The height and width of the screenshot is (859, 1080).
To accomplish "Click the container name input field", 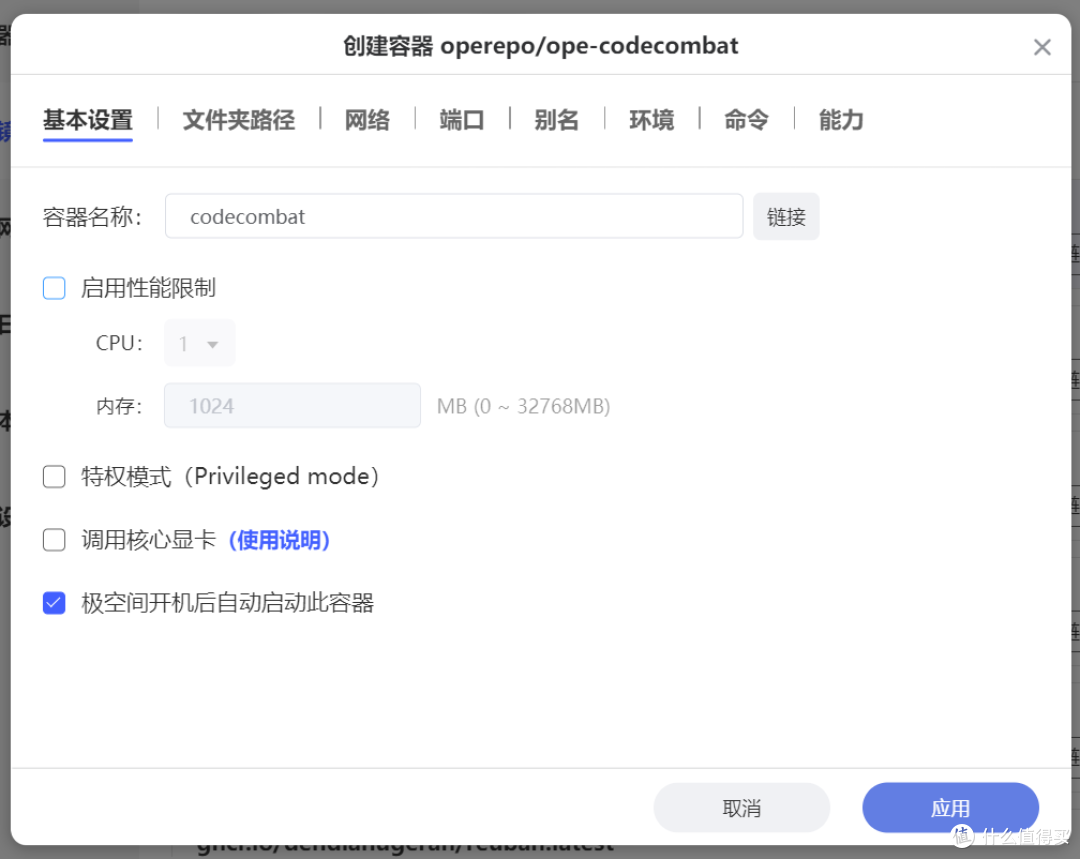I will click(x=454, y=216).
